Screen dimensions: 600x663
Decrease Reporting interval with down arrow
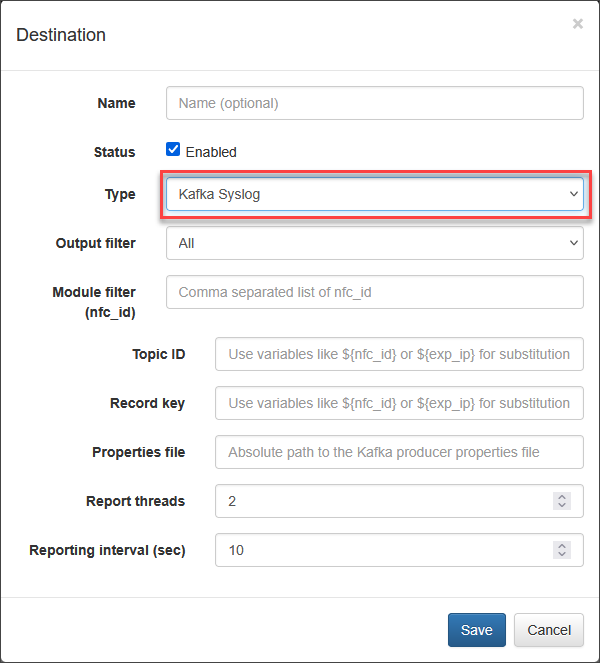coord(562,554)
